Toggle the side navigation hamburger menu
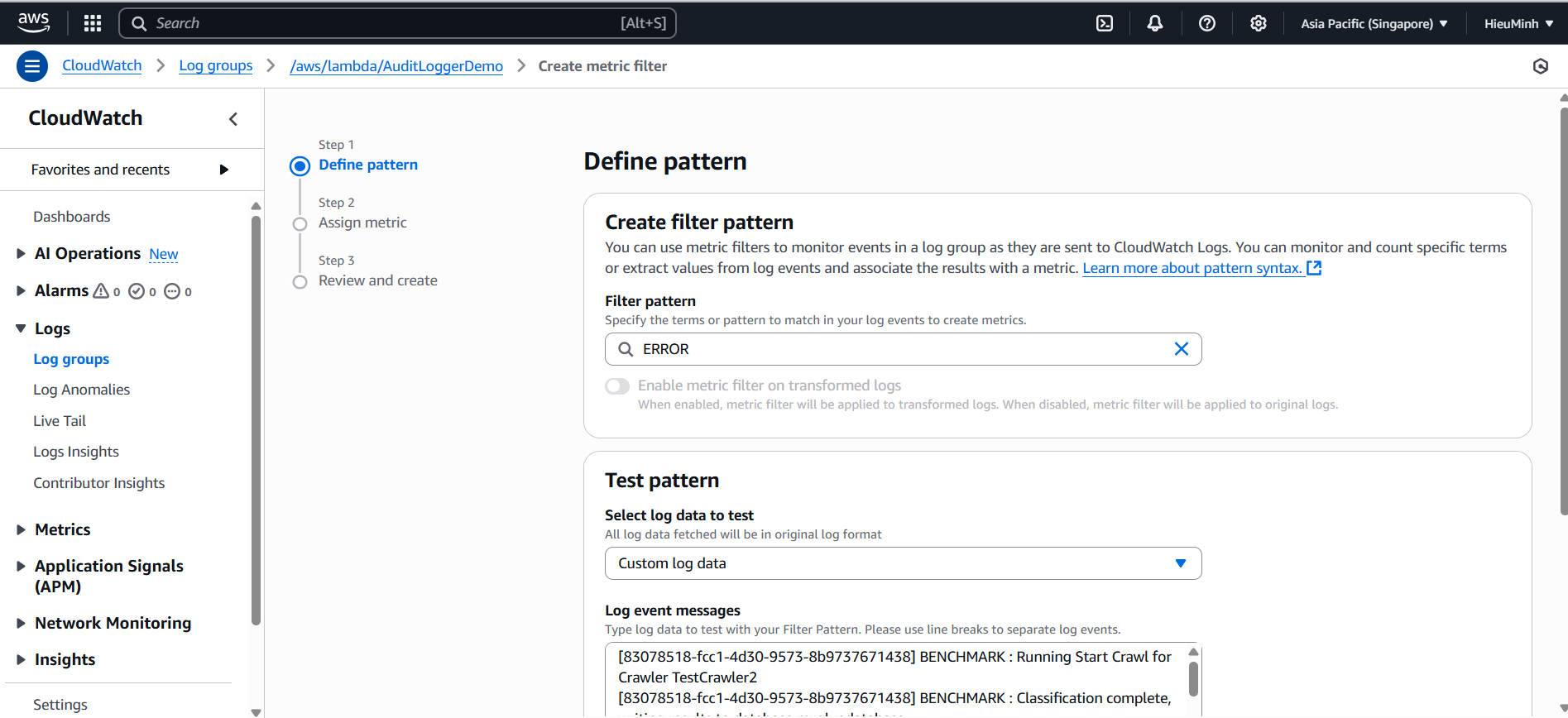1568x718 pixels. (32, 66)
